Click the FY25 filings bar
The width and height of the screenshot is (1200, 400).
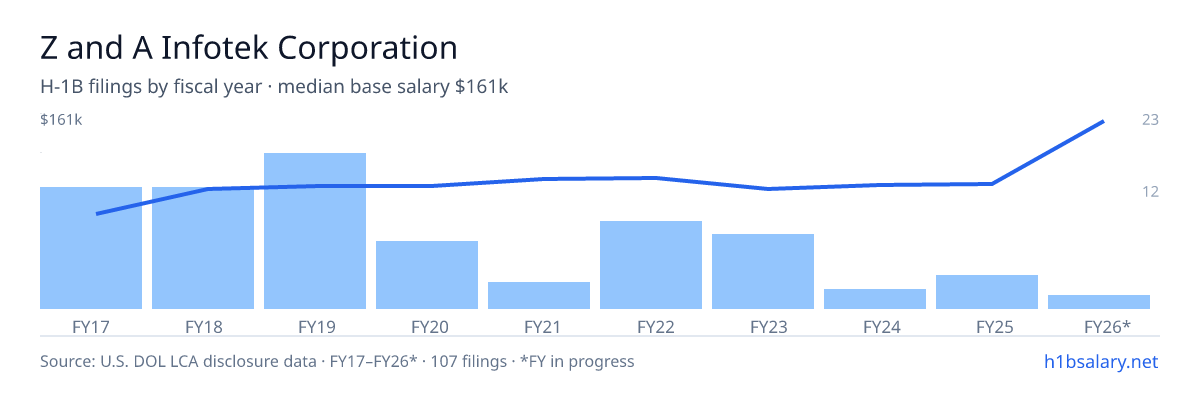point(987,292)
